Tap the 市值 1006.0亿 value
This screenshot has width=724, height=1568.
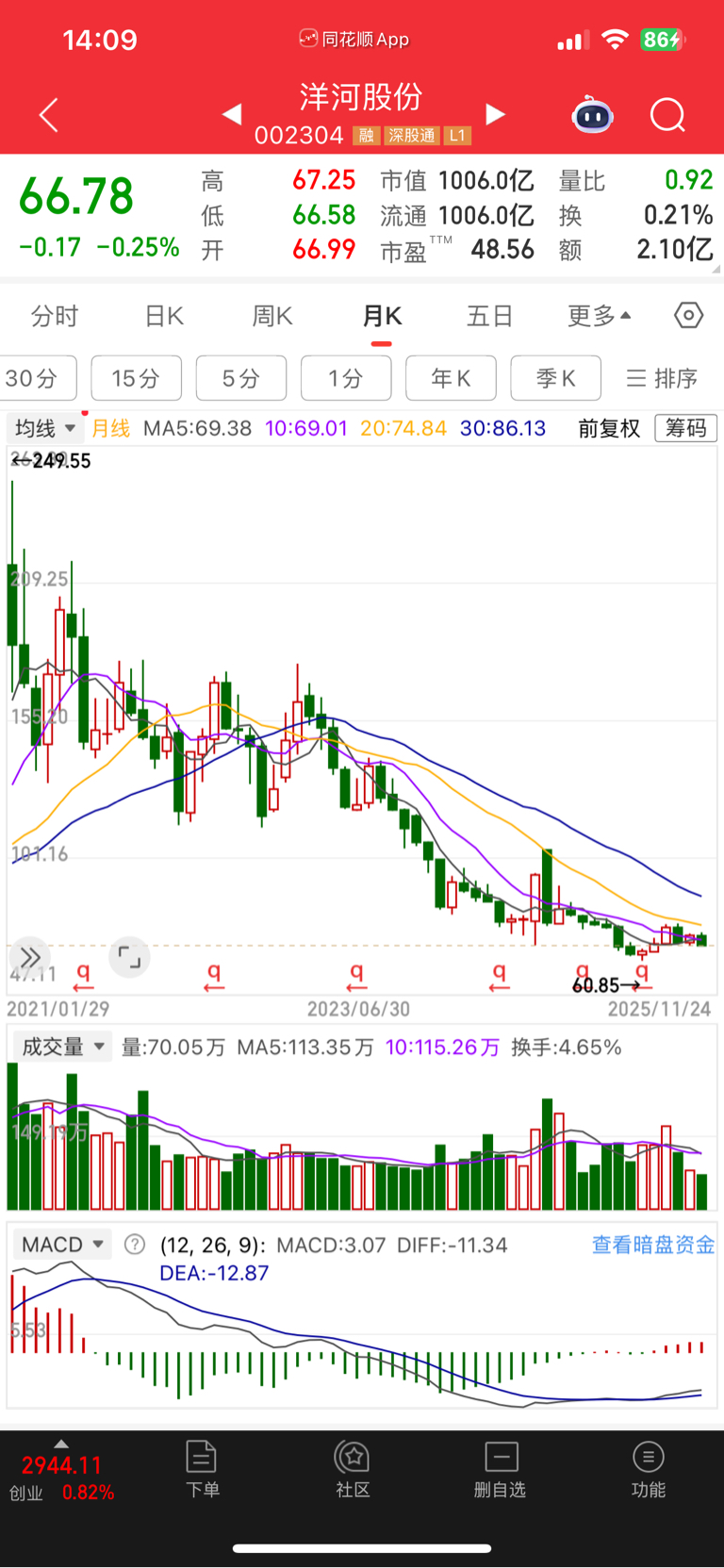(x=486, y=180)
